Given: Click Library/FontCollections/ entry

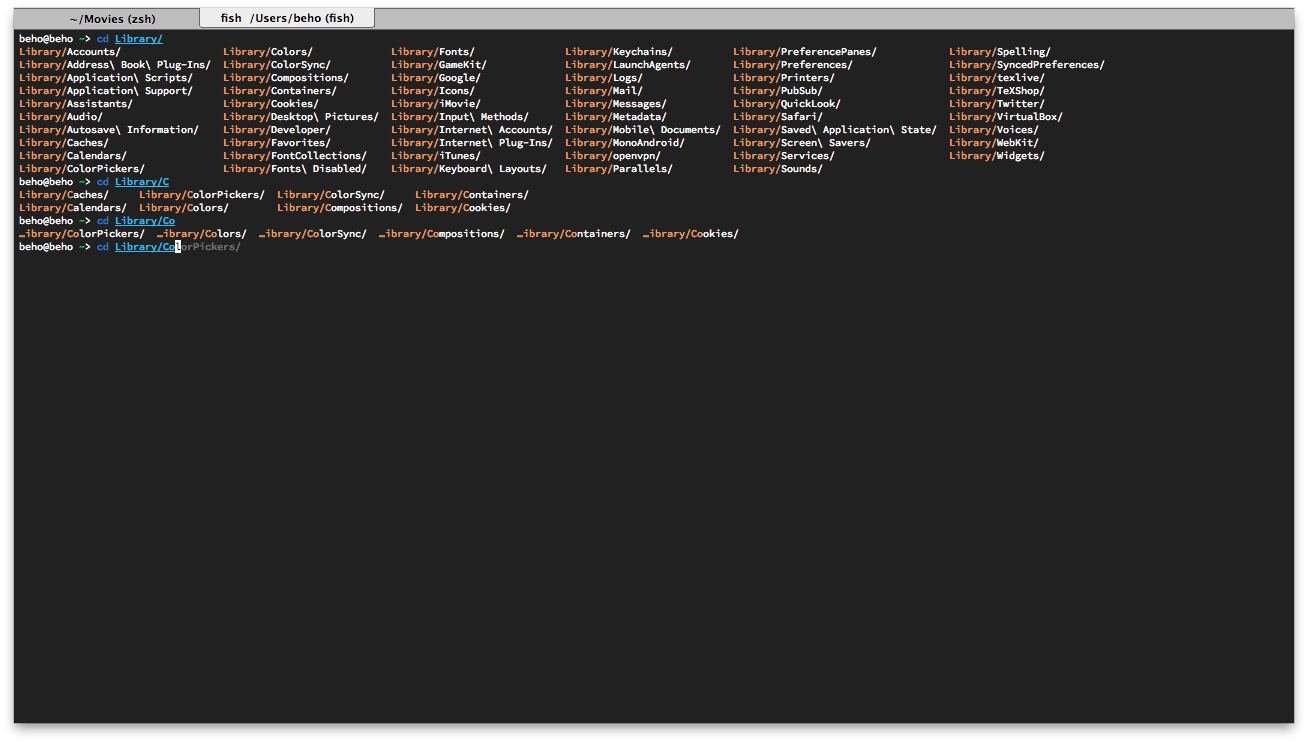Looking at the screenshot, I should pos(295,156).
